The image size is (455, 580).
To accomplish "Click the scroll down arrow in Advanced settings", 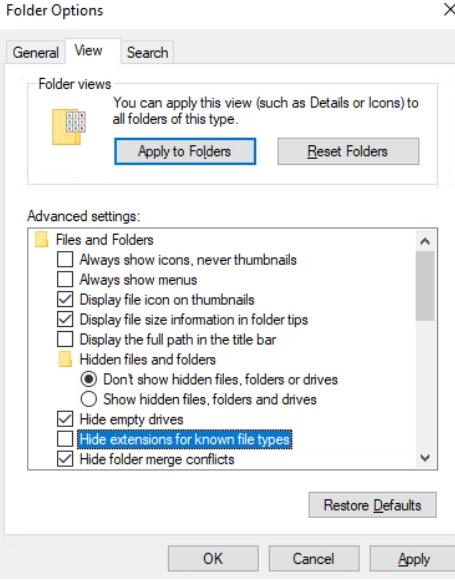I will pyautogui.click(x=425, y=458).
